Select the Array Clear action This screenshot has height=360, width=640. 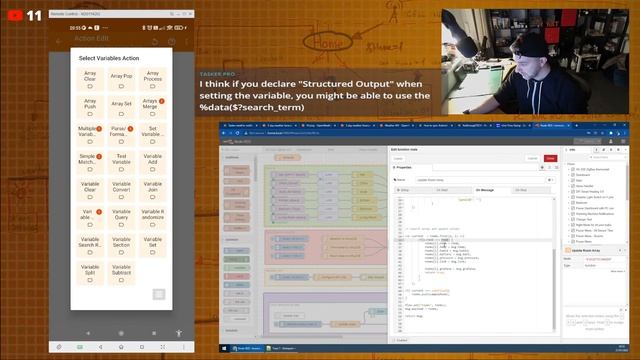pyautogui.click(x=90, y=80)
